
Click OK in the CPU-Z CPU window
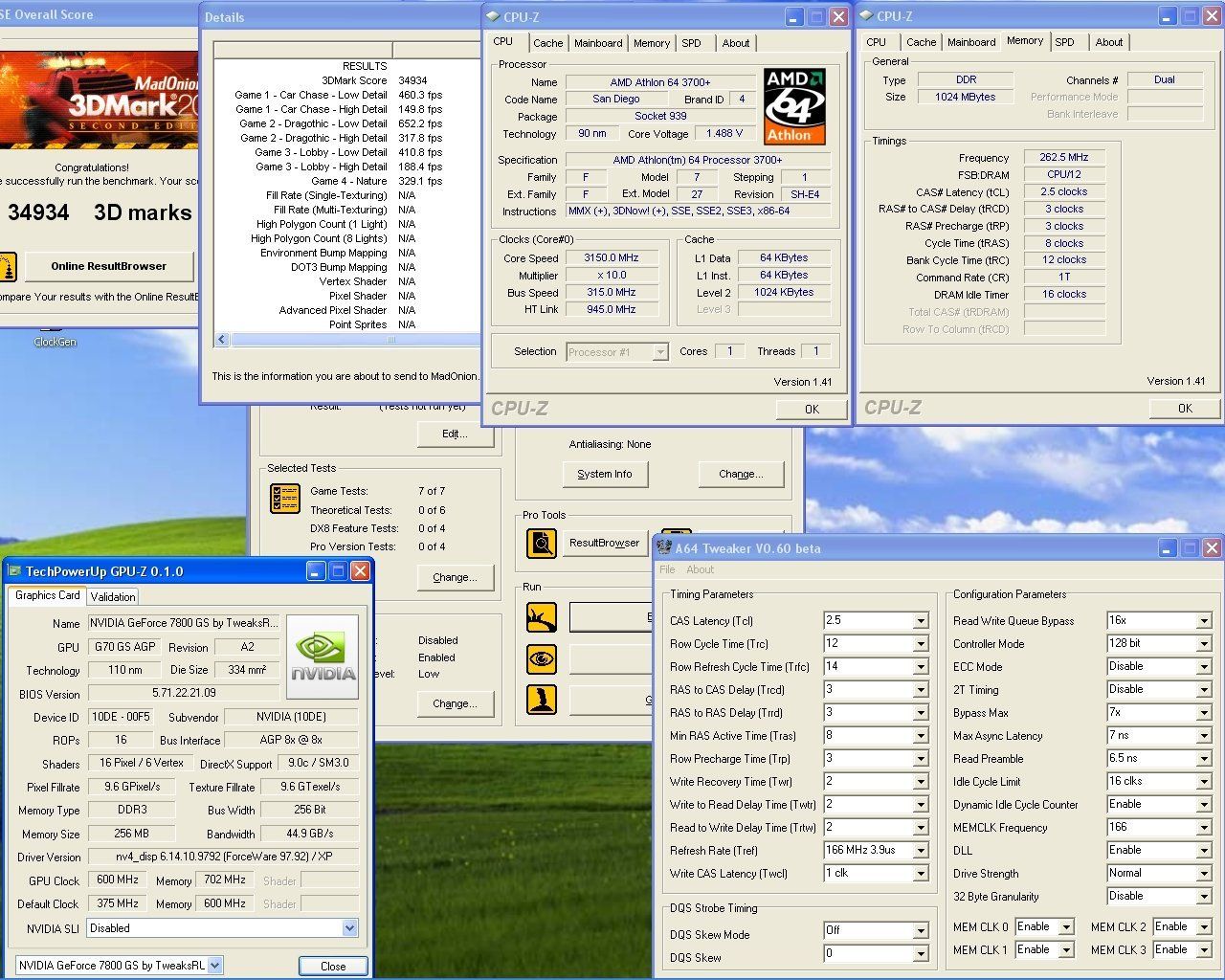click(812, 409)
